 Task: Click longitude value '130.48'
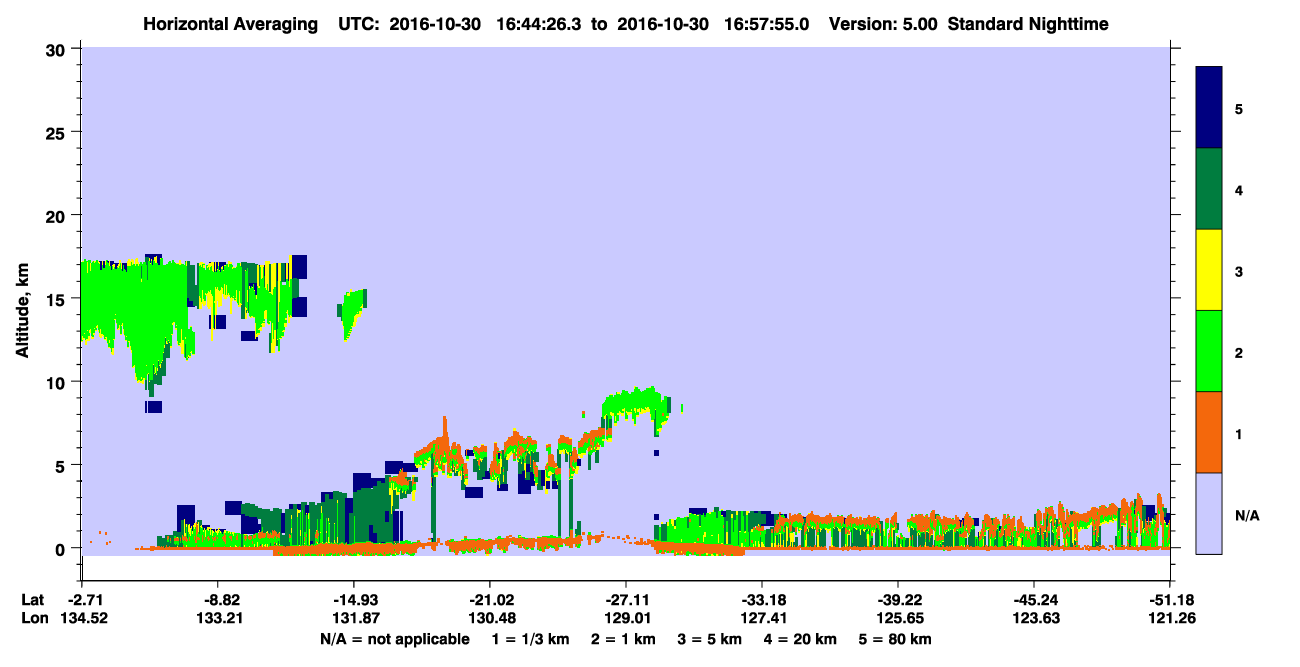point(490,618)
